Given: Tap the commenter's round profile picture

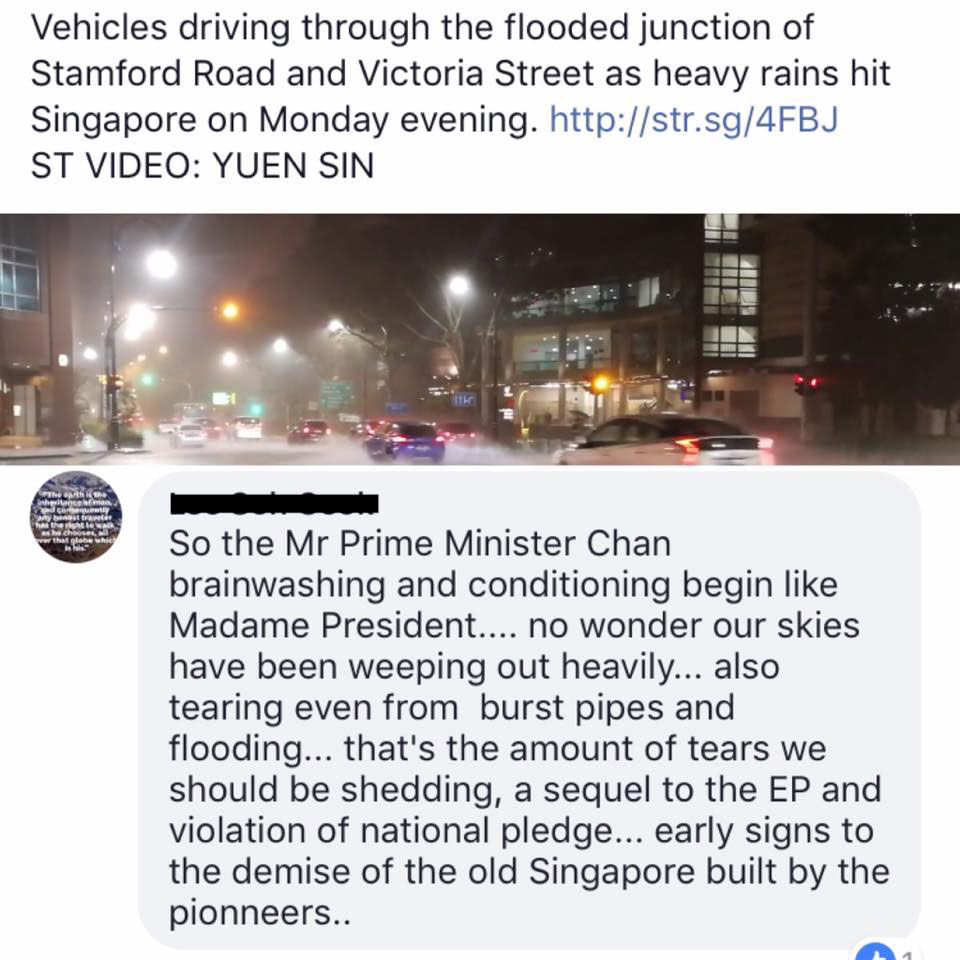Looking at the screenshot, I should [77, 517].
